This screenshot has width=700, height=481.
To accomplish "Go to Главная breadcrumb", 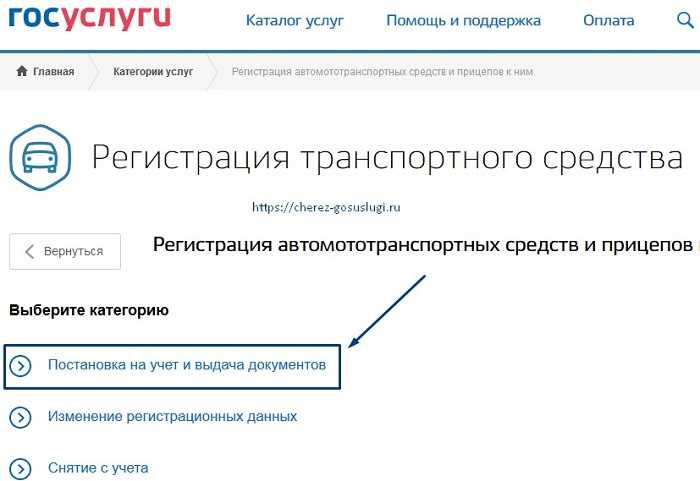I will coord(54,71).
